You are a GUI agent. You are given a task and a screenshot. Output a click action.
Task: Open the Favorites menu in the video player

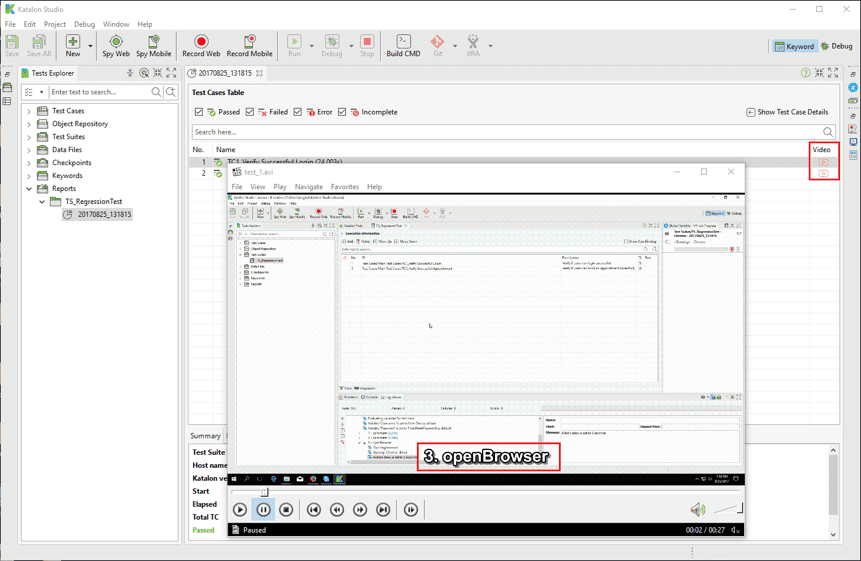[x=345, y=187]
